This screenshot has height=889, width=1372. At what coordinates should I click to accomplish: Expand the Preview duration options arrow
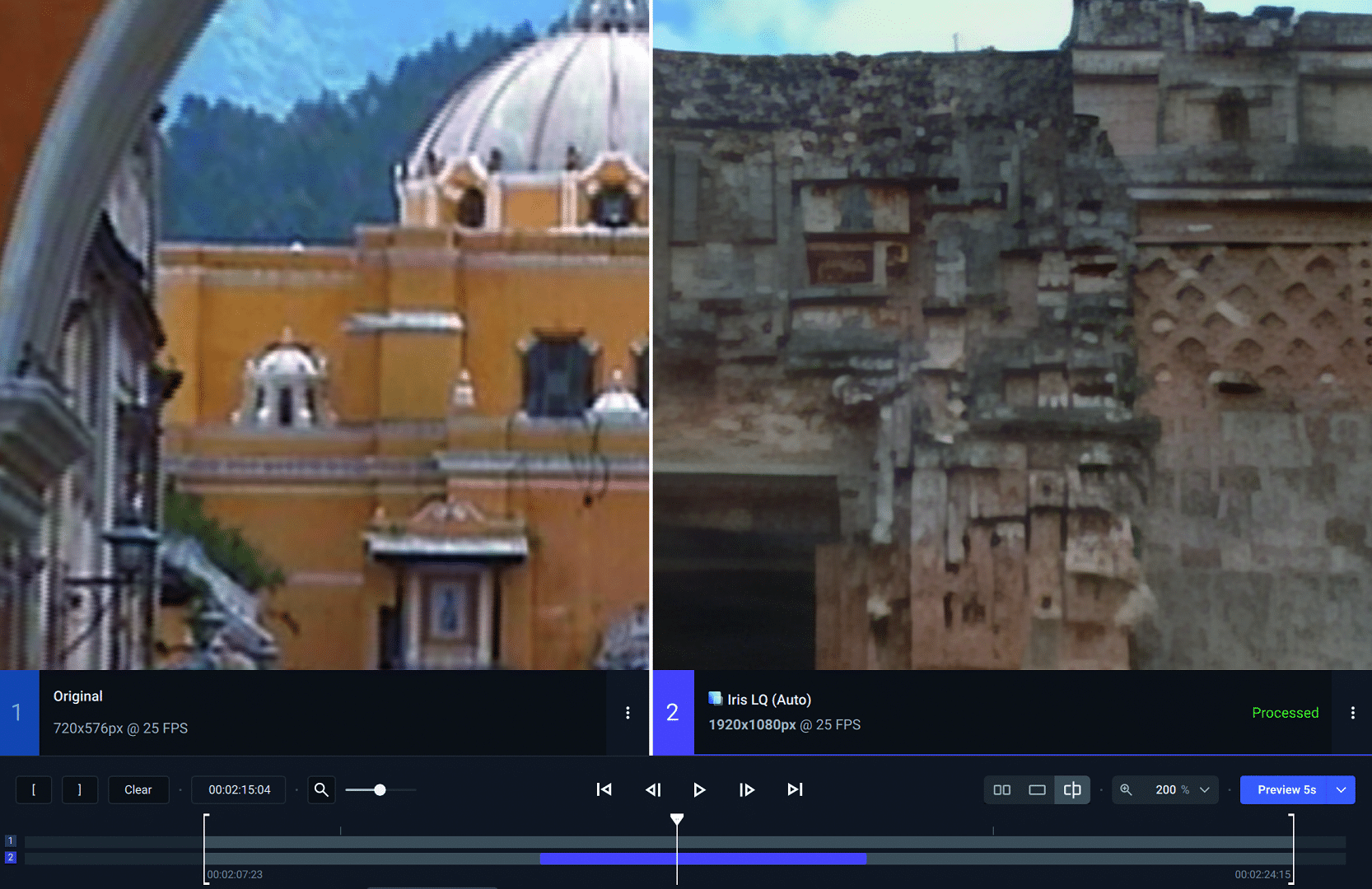tap(1342, 789)
